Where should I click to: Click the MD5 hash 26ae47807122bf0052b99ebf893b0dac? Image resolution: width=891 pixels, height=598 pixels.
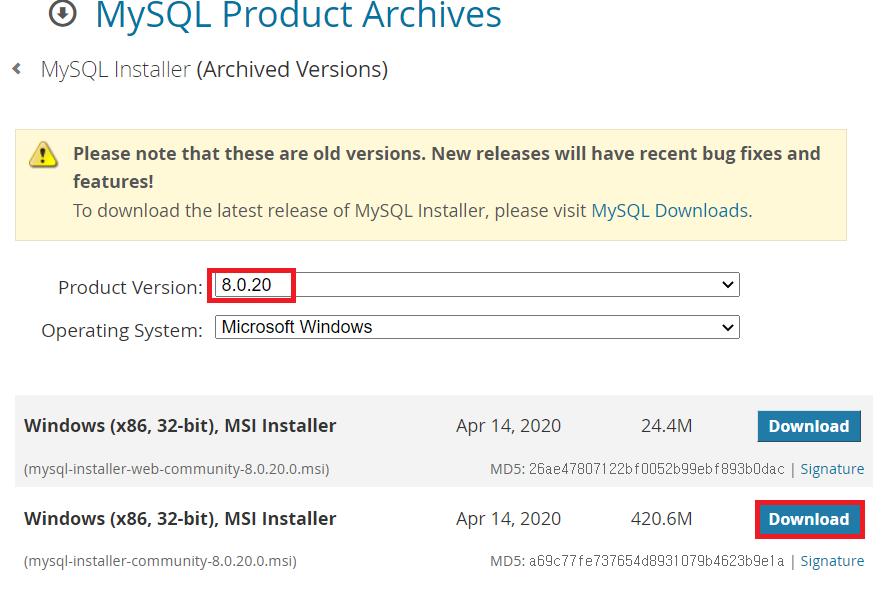point(656,469)
